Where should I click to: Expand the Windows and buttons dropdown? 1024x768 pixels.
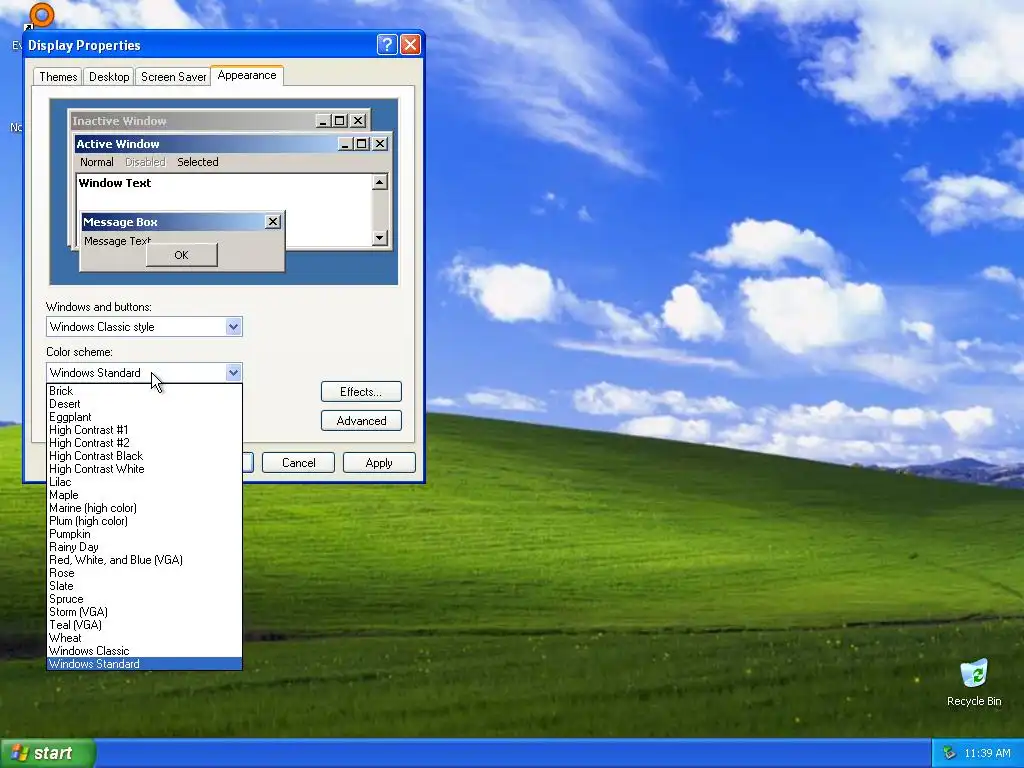click(x=233, y=327)
